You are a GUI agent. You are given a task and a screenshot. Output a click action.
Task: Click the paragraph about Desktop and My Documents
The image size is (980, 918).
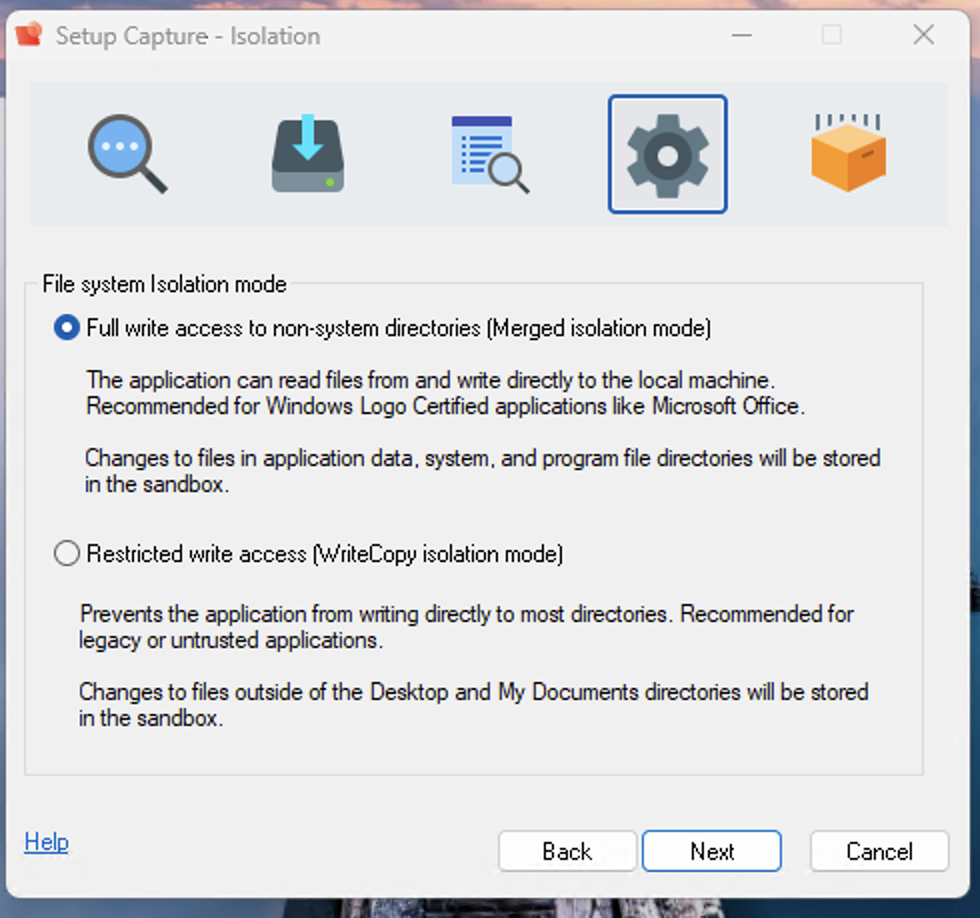pos(473,704)
